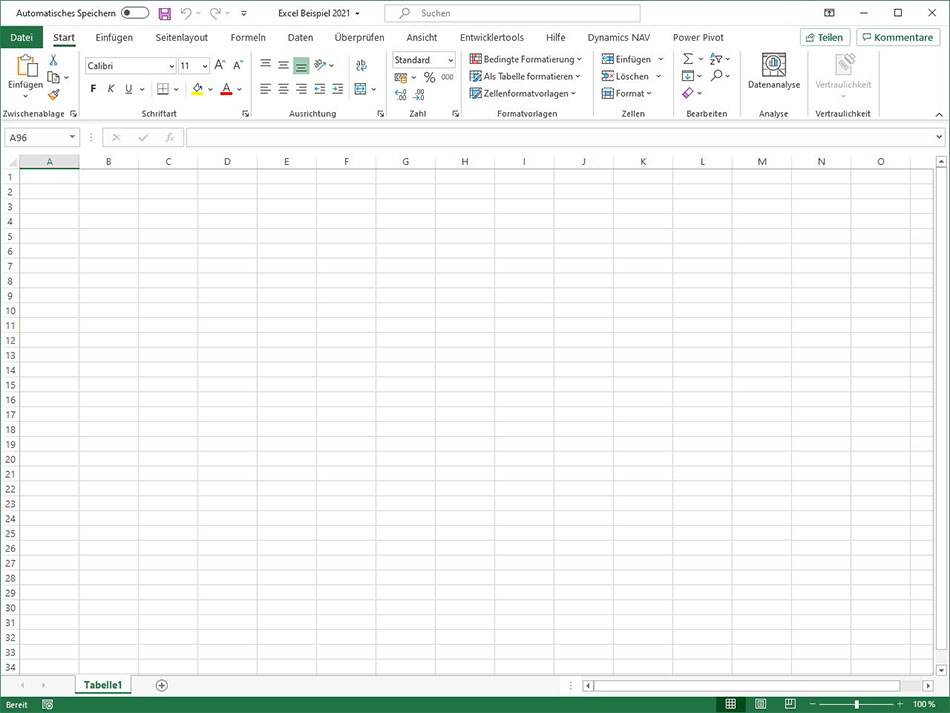950x713 pixels.
Task: Open the Datenanalyse tool
Action: (774, 72)
